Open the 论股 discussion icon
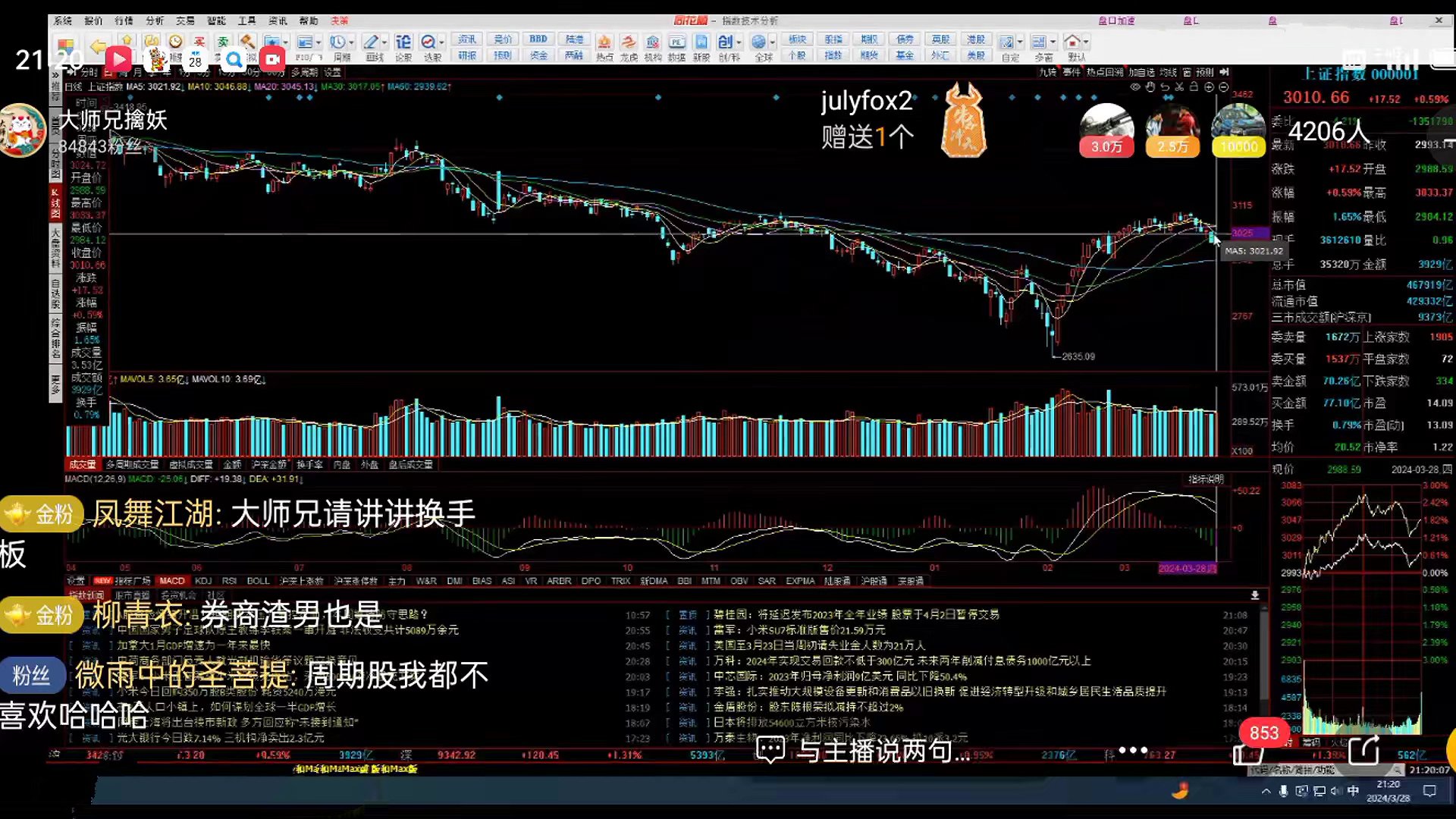Screen dimensions: 1456x819 (403, 42)
